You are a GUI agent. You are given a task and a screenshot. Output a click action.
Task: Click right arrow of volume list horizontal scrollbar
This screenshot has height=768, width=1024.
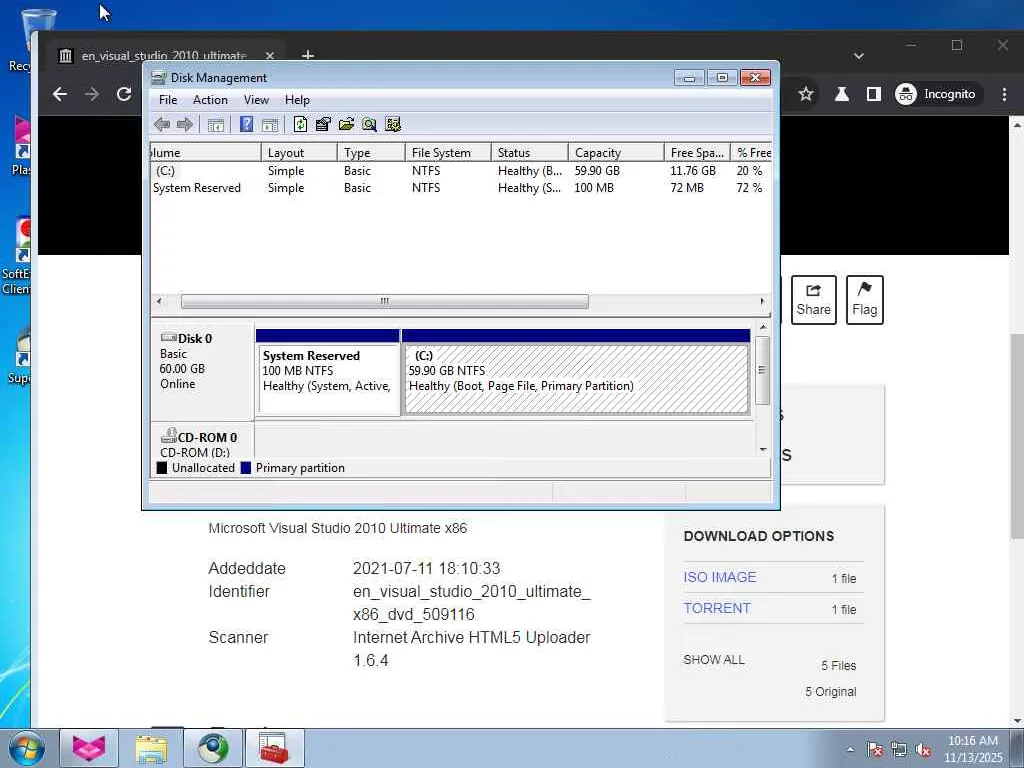click(762, 301)
